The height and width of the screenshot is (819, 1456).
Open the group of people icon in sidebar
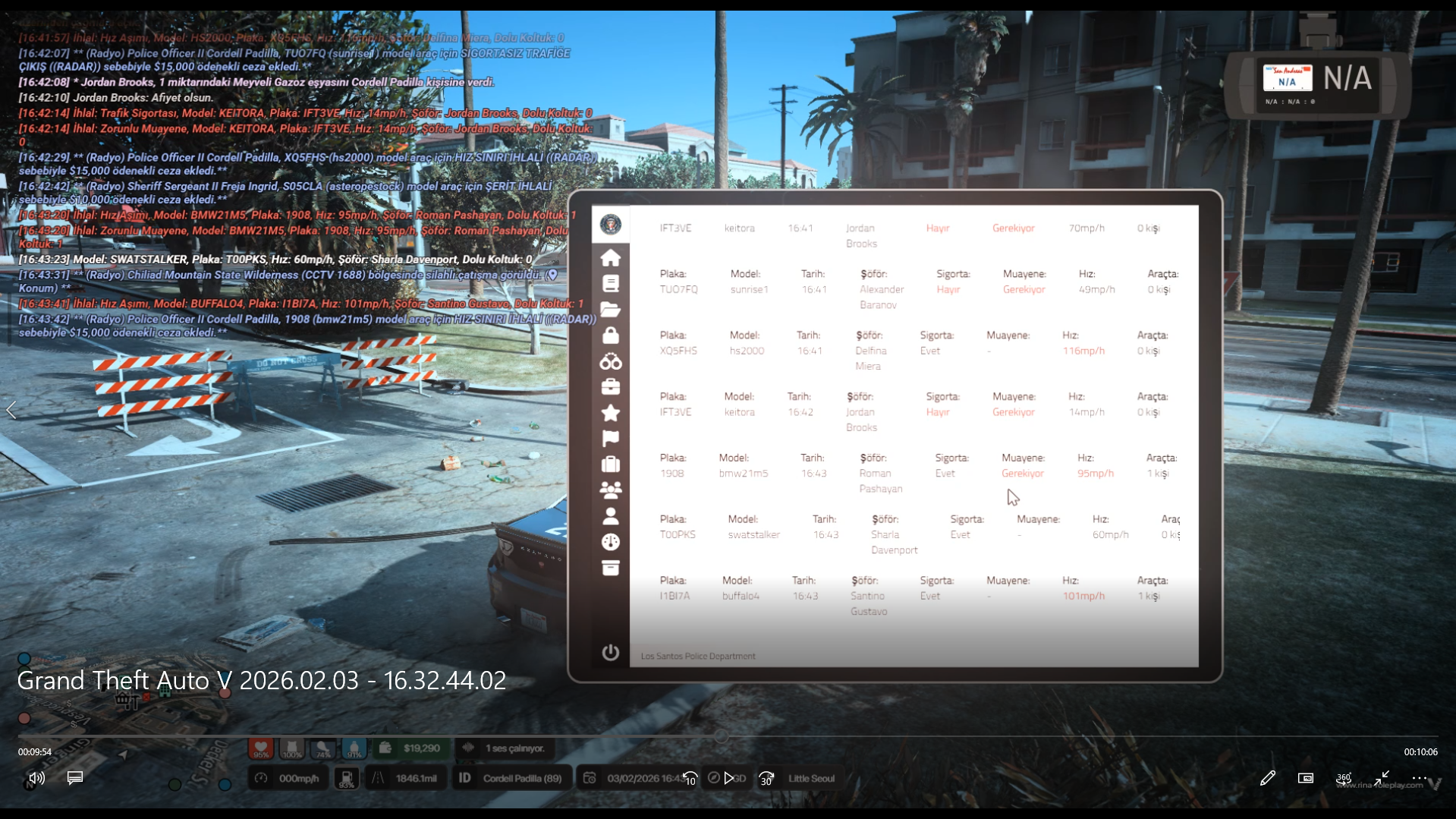[610, 490]
